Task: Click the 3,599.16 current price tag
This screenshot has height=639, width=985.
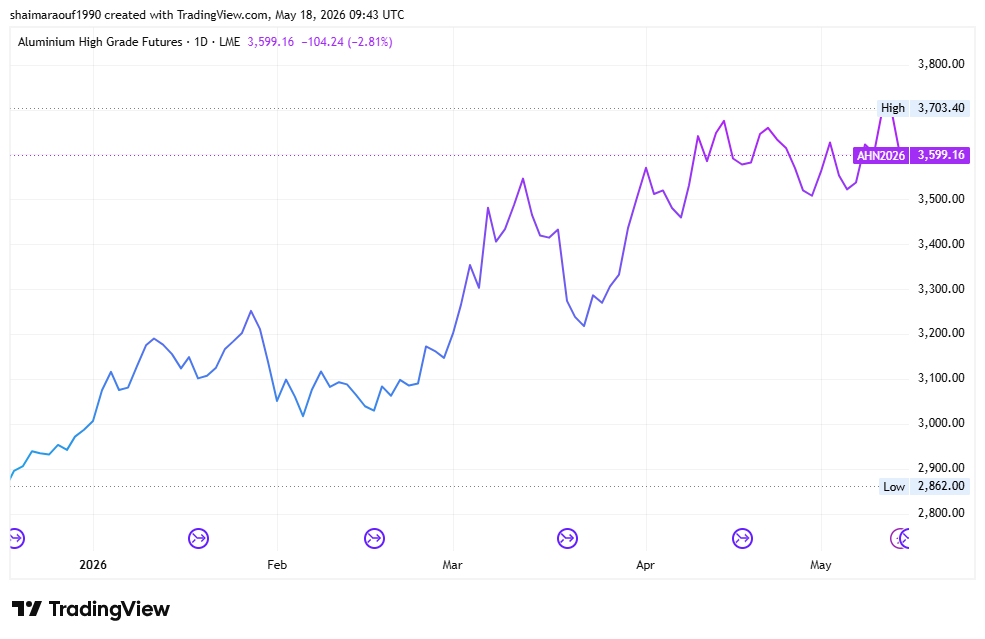Action: 940,155
